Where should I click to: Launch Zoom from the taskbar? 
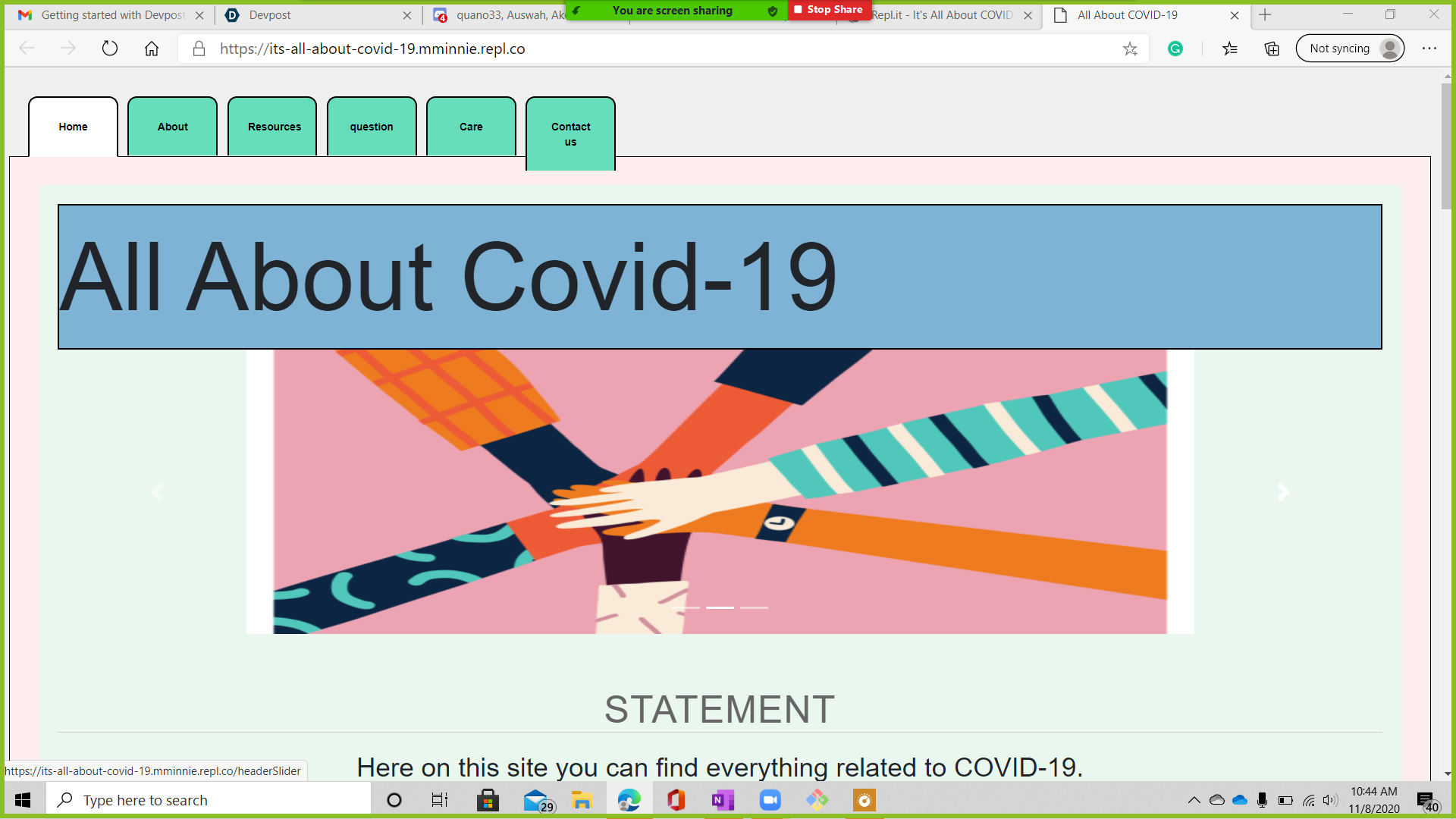770,800
